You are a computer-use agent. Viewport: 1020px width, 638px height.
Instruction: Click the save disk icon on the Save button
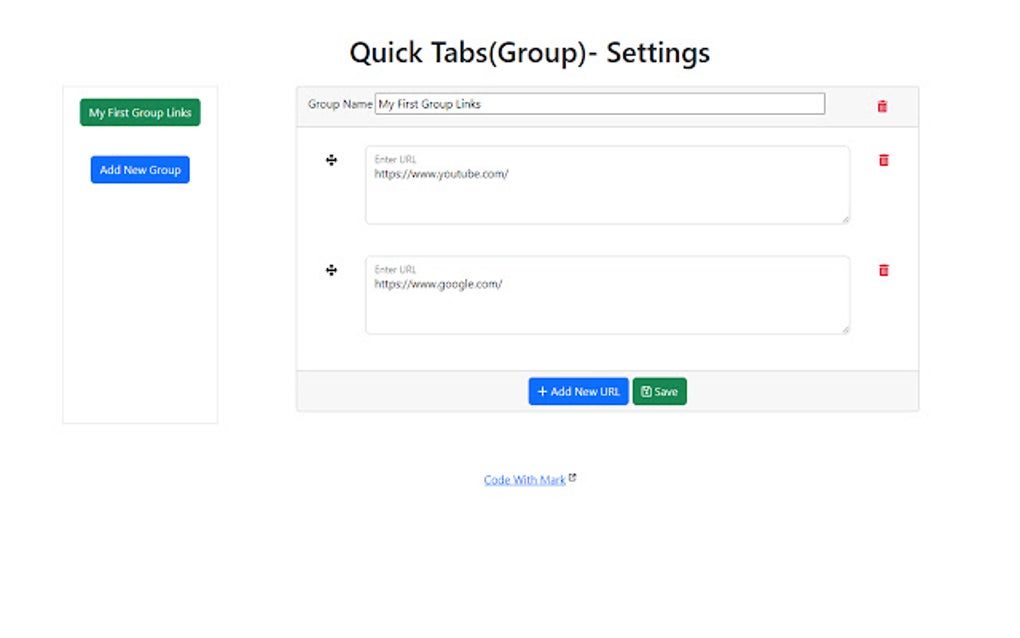(x=647, y=391)
